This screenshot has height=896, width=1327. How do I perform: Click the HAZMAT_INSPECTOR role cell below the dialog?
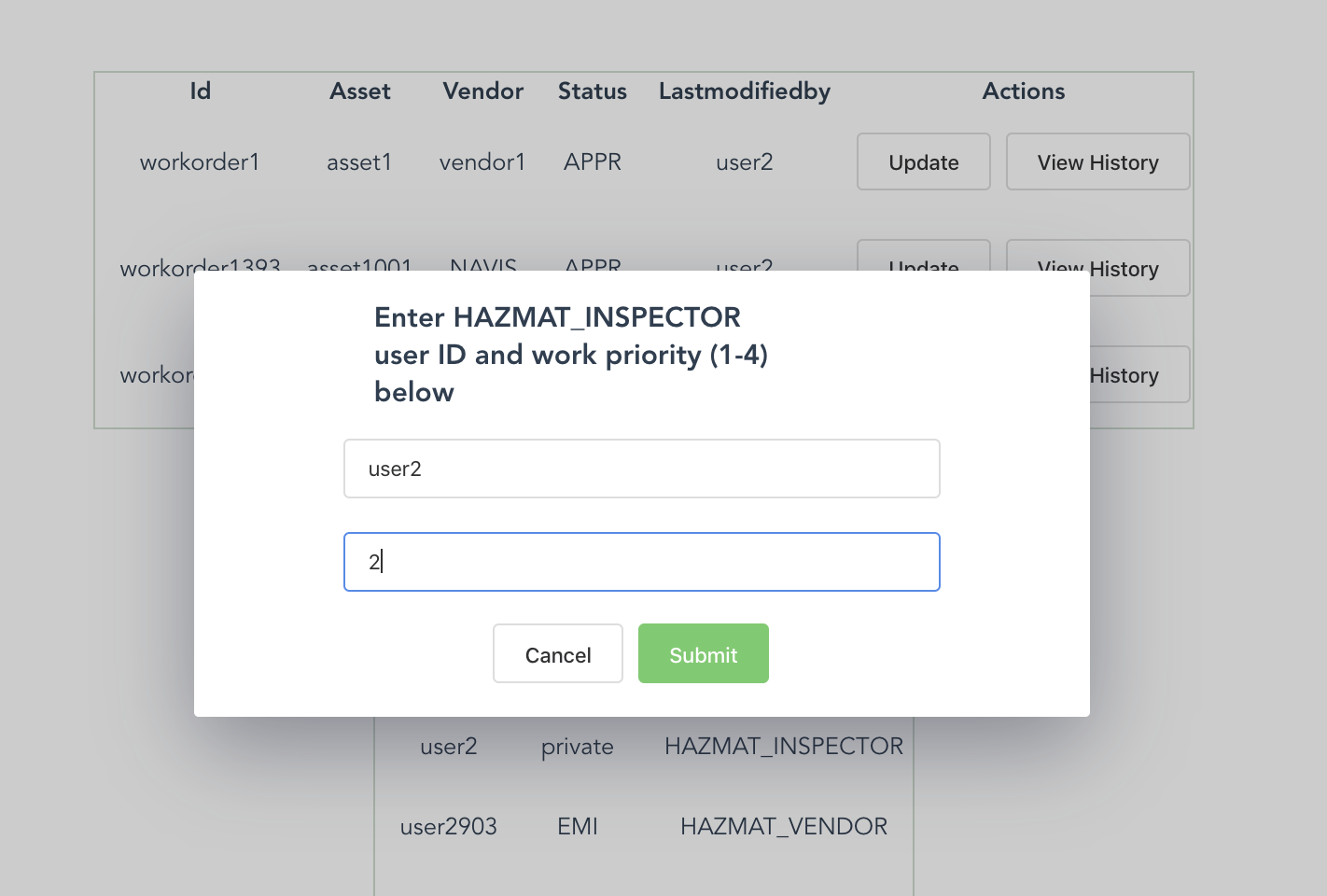point(784,746)
